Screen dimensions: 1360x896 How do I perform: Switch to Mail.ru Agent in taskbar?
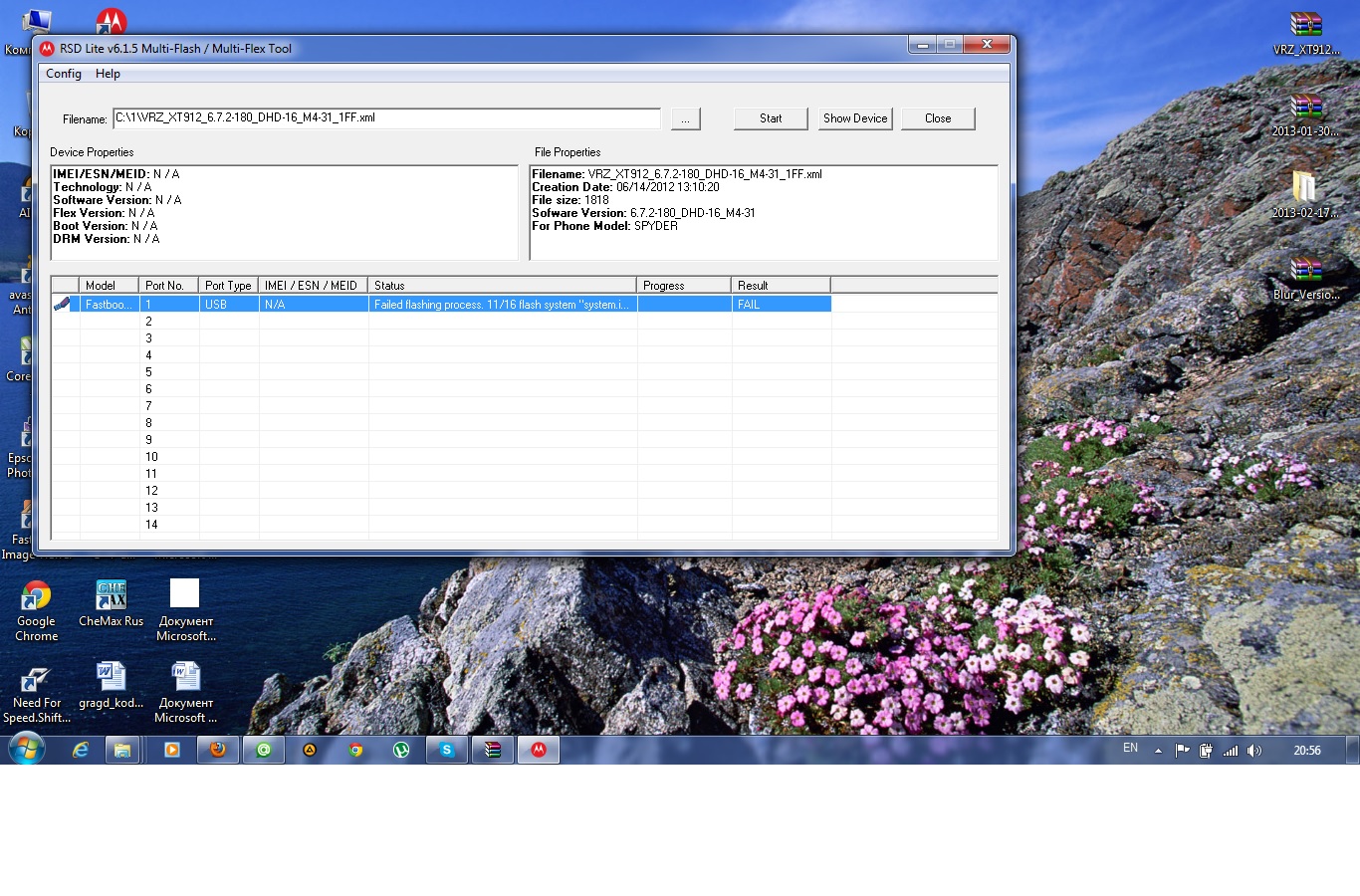click(264, 750)
